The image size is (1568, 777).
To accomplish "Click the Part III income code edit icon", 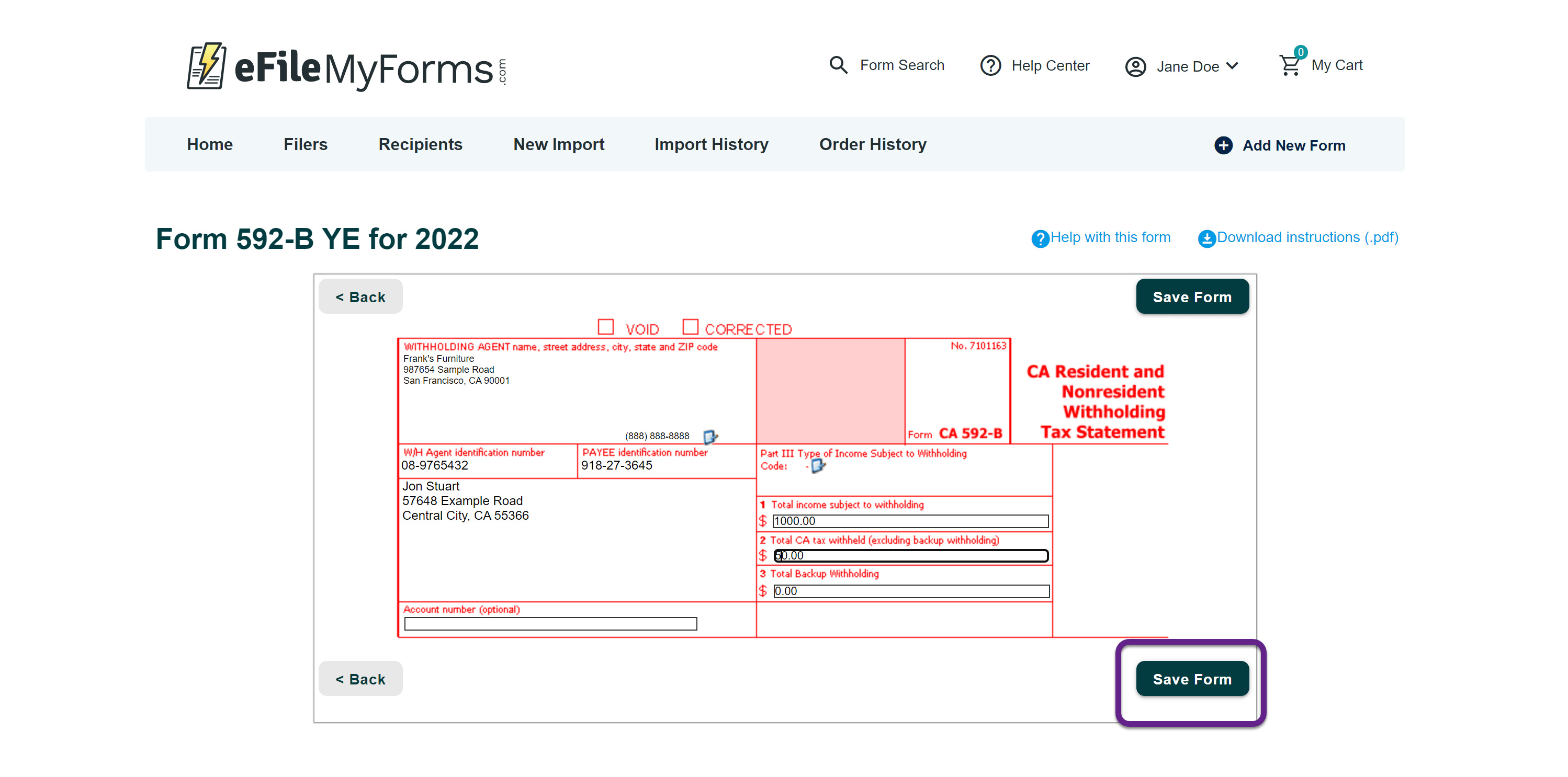I will (x=817, y=466).
